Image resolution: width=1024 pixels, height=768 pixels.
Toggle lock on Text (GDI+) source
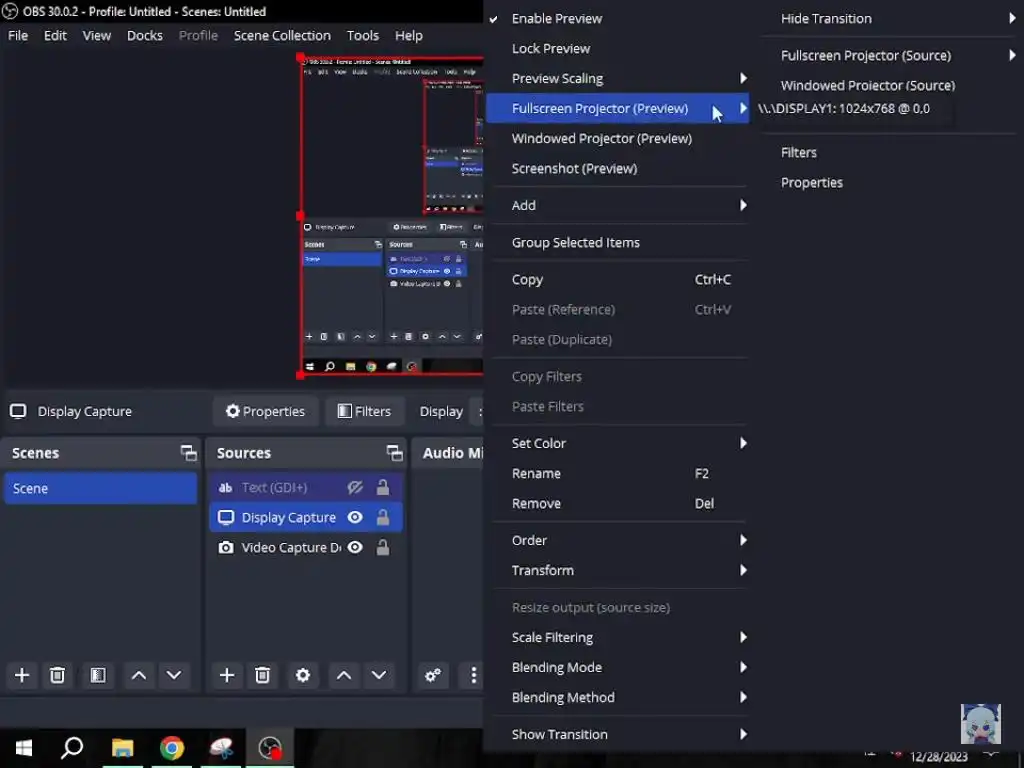[x=383, y=487]
